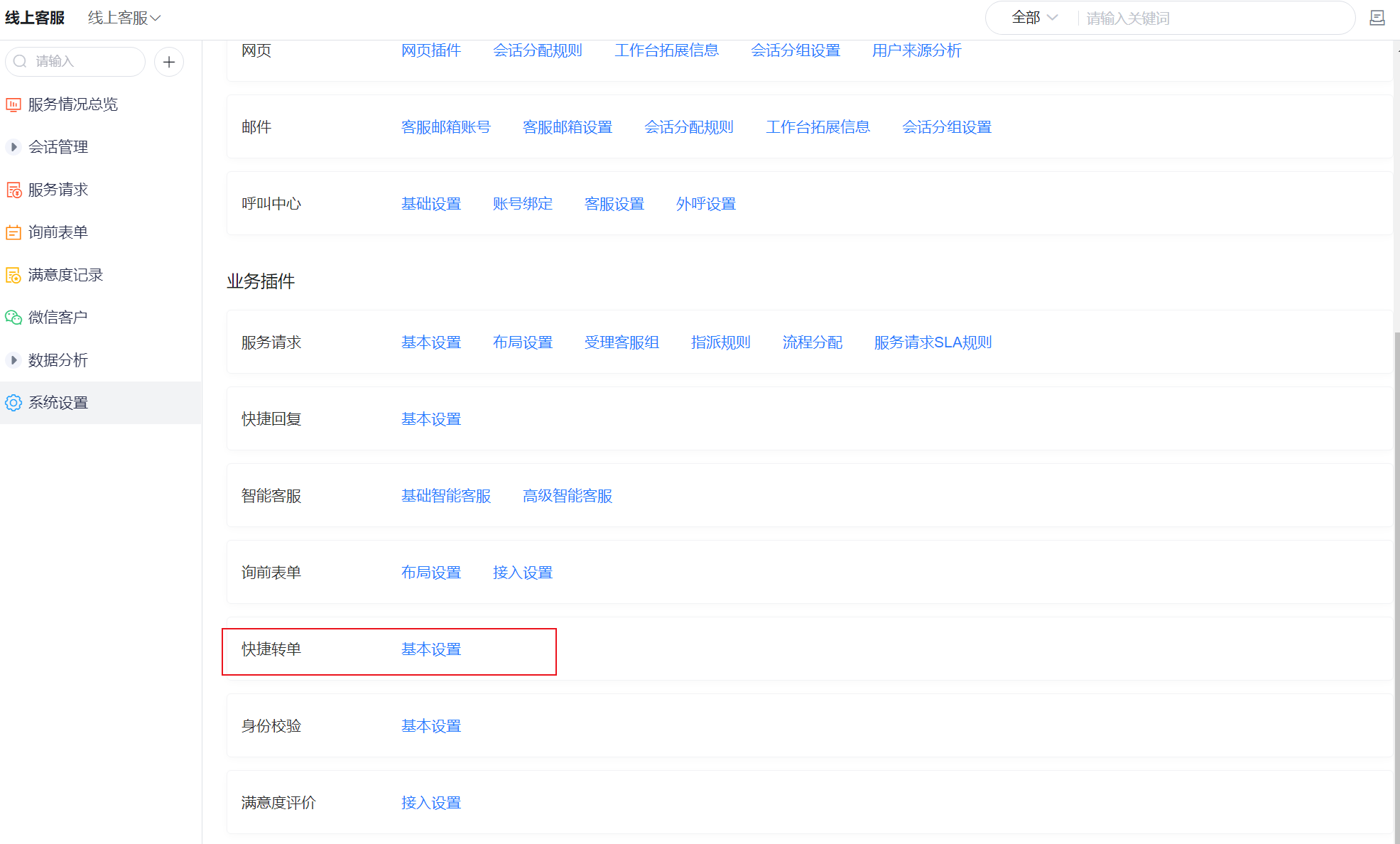Click the 询前表单 sidebar icon
1400x844 pixels.
point(13,232)
